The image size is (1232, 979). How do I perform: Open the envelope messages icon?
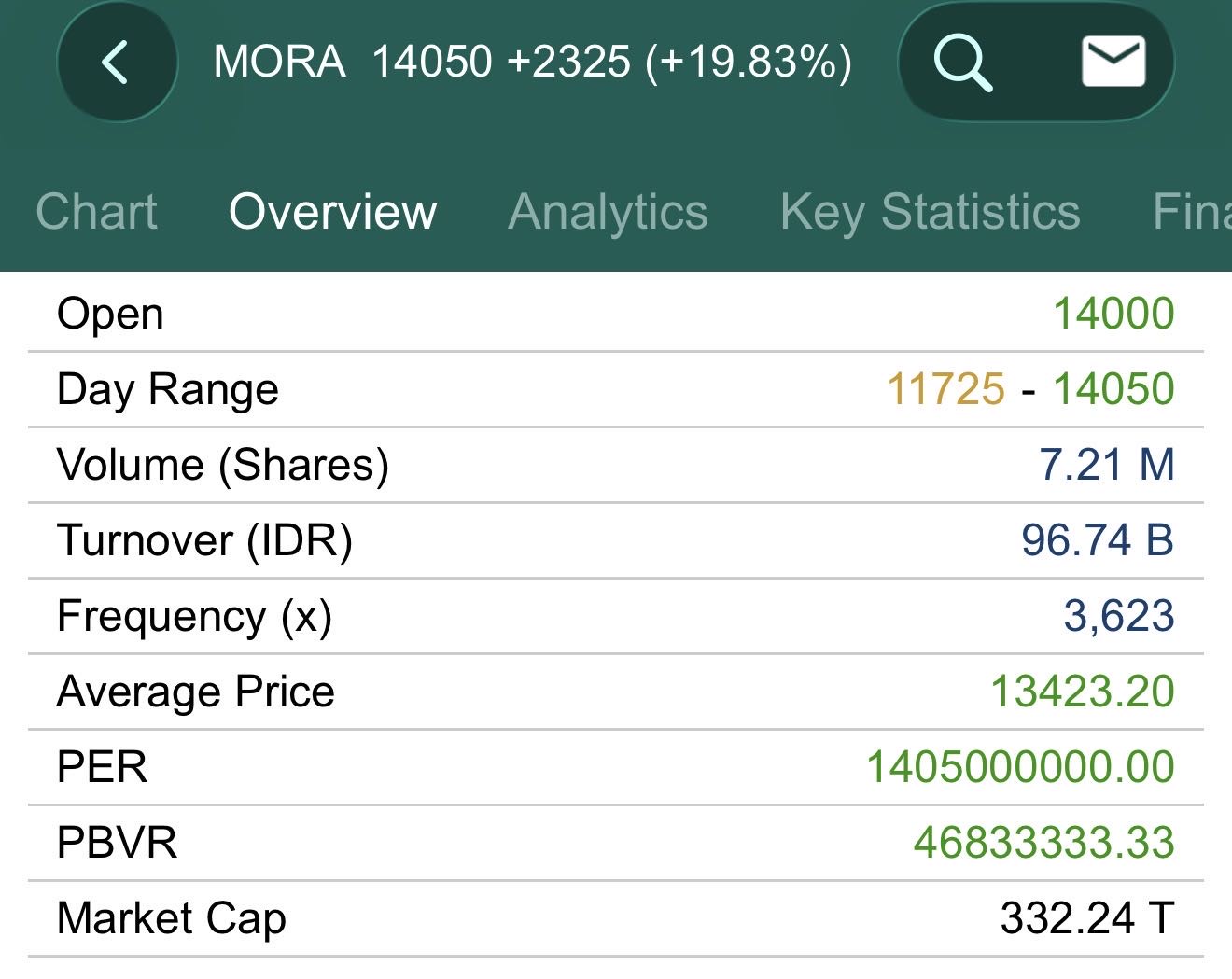click(1113, 63)
